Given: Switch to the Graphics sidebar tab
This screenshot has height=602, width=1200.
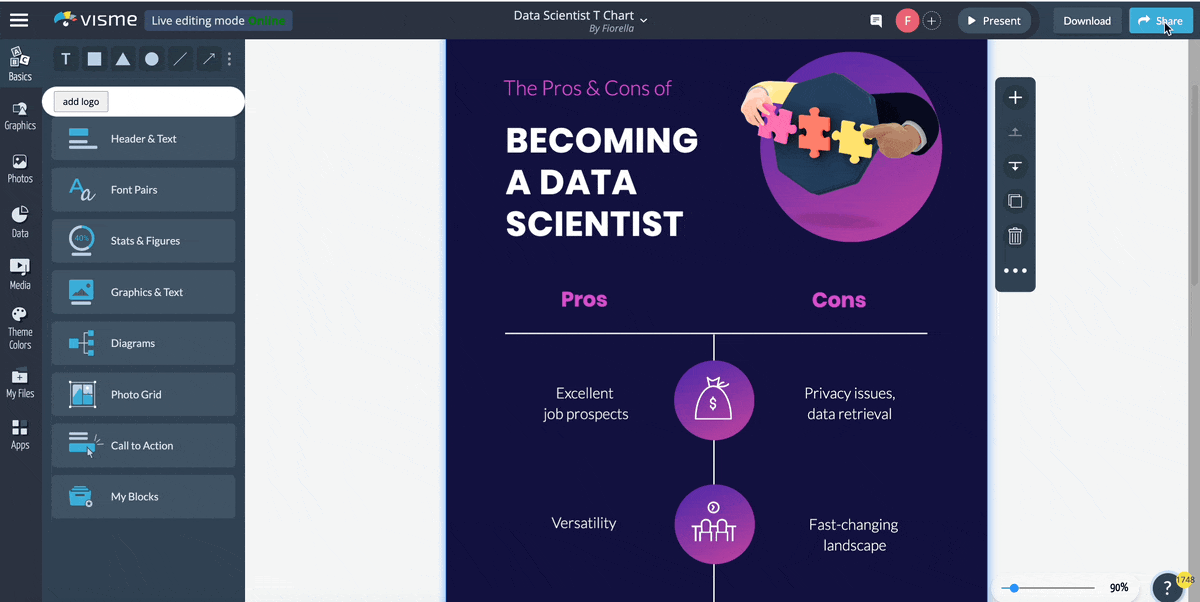Looking at the screenshot, I should point(20,115).
